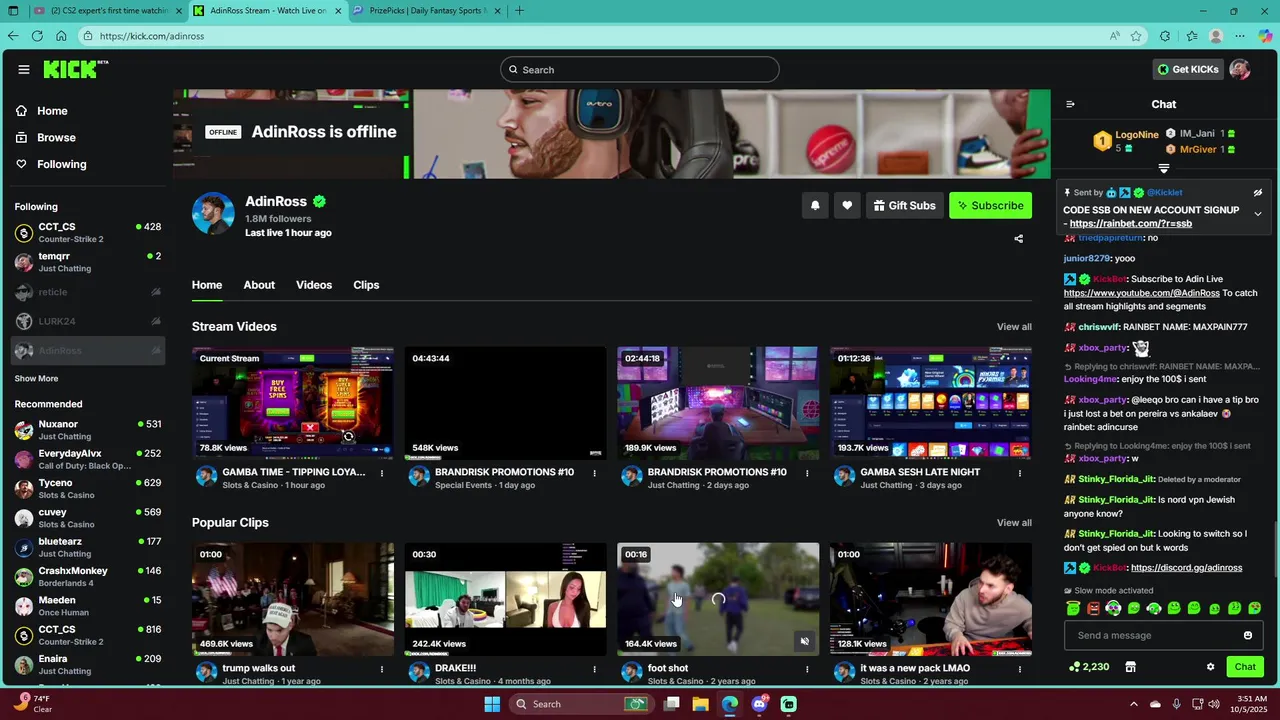Open the youtube.com/@AdinRoss link
1280x720 pixels.
[1142, 293]
